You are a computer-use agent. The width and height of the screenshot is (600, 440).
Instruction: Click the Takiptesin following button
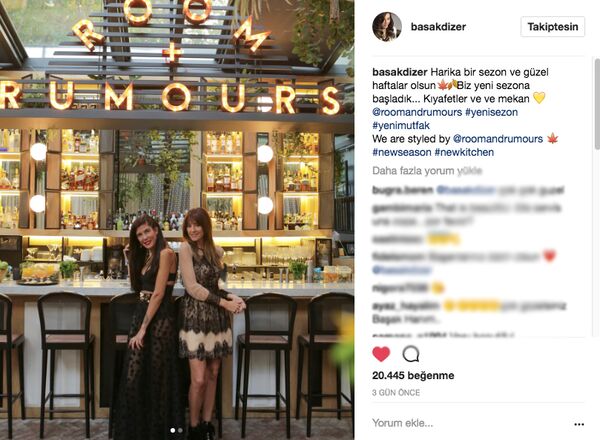pos(553,27)
